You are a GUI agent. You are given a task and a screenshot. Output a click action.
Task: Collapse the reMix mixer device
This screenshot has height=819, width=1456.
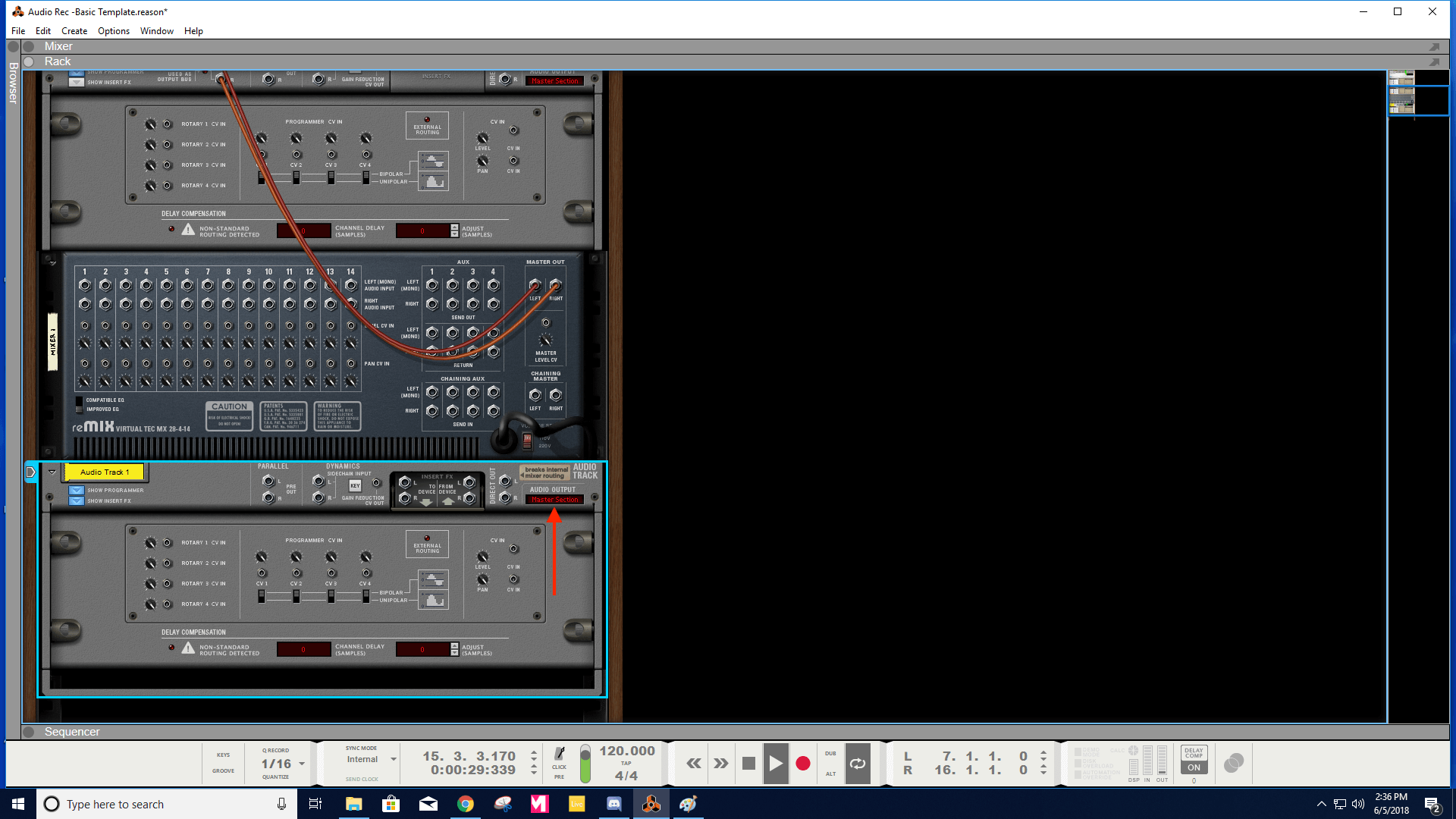(52, 263)
